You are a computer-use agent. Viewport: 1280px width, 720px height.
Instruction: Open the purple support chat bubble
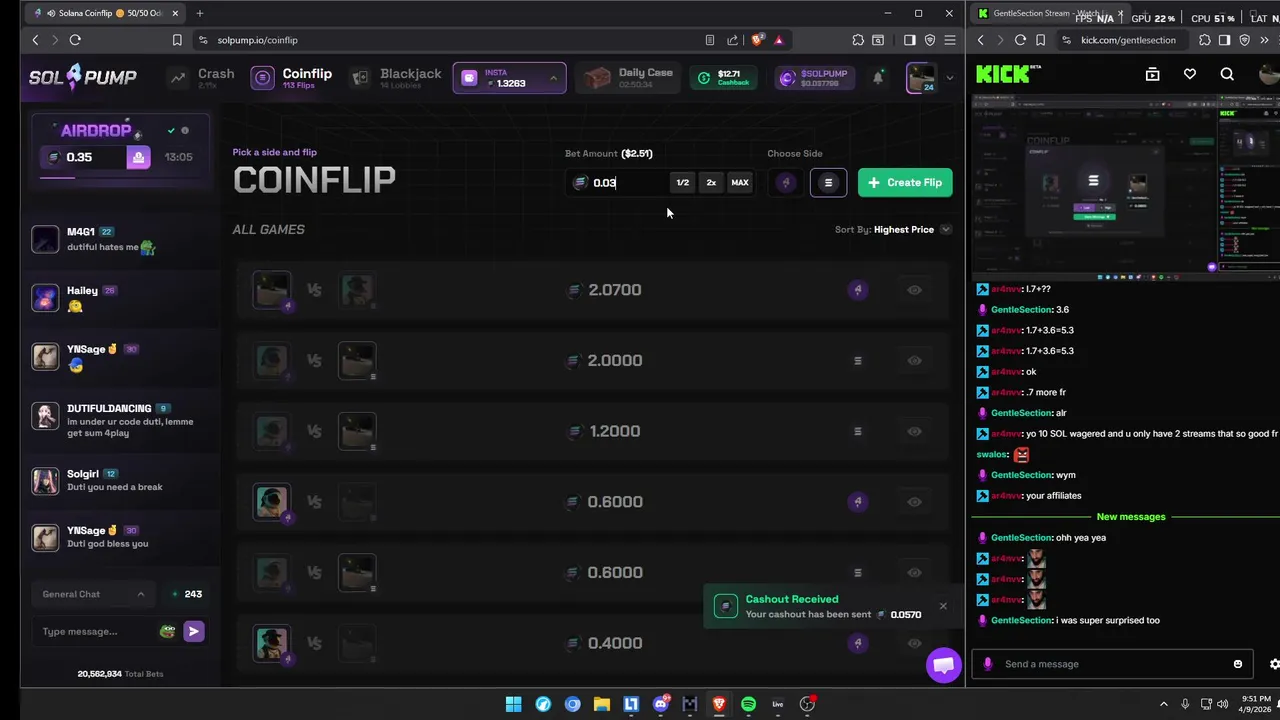943,665
